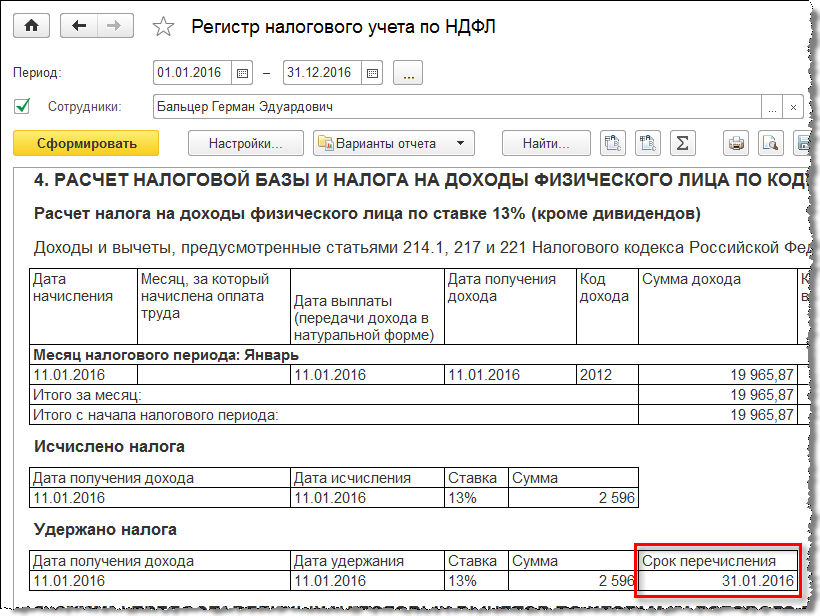
Task: Open the Настройки... settings button
Action: [245, 143]
